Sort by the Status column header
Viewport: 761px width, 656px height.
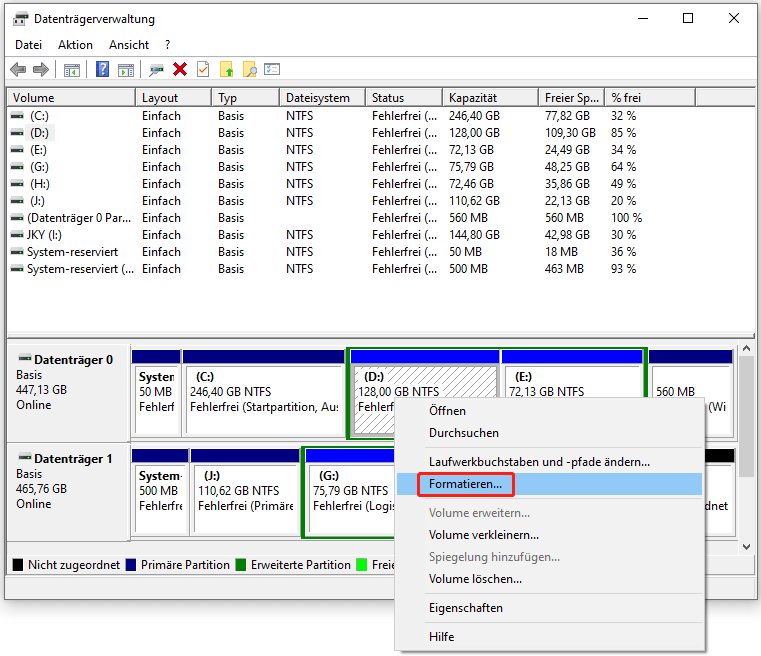pyautogui.click(x=404, y=98)
